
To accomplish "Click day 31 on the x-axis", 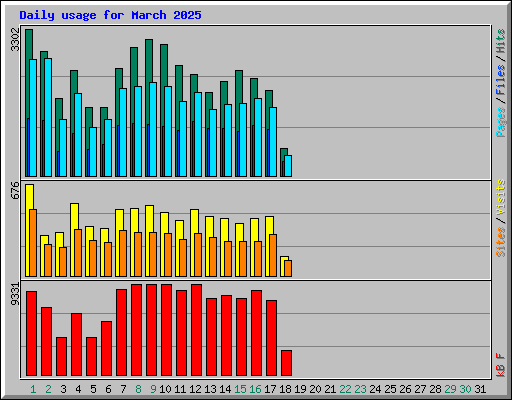I will click(480, 389).
